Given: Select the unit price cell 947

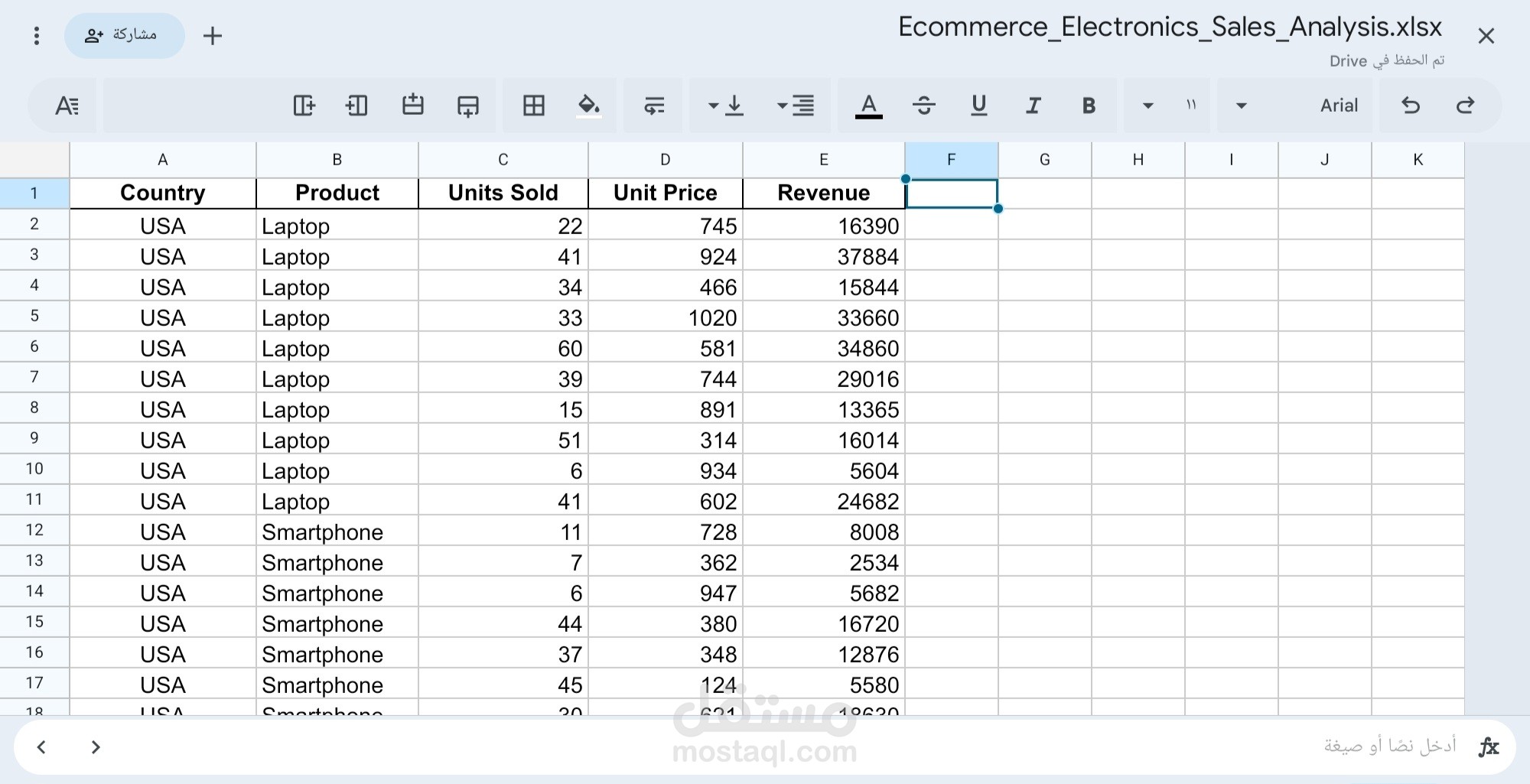Looking at the screenshot, I should pos(666,593).
